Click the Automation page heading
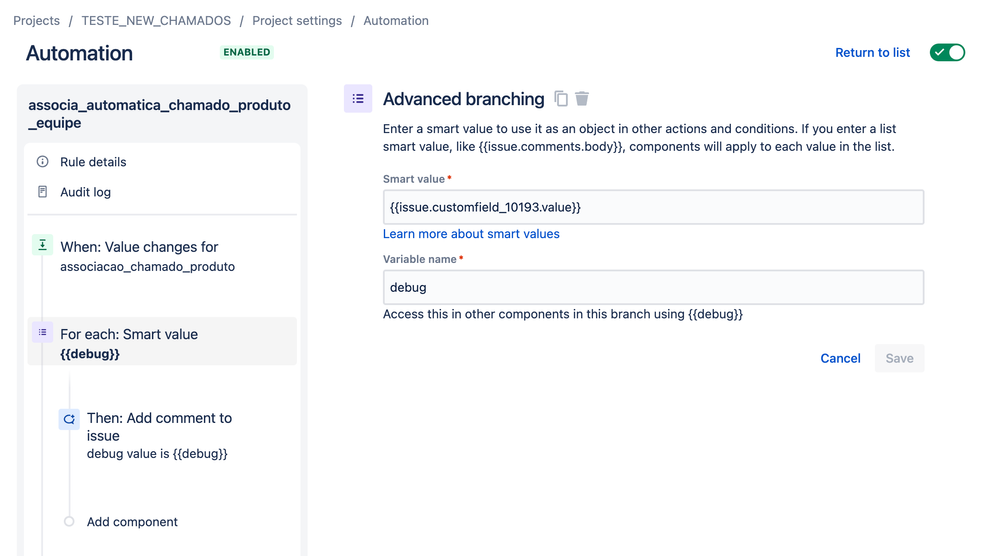 point(79,53)
